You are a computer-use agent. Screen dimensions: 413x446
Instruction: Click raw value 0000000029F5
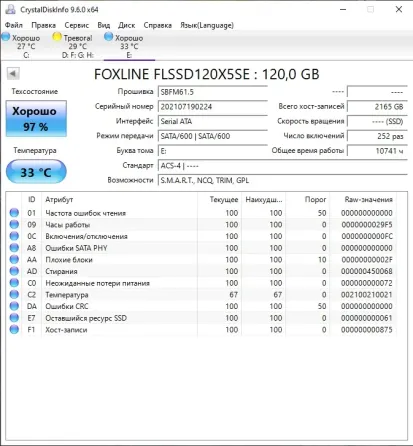(367, 225)
